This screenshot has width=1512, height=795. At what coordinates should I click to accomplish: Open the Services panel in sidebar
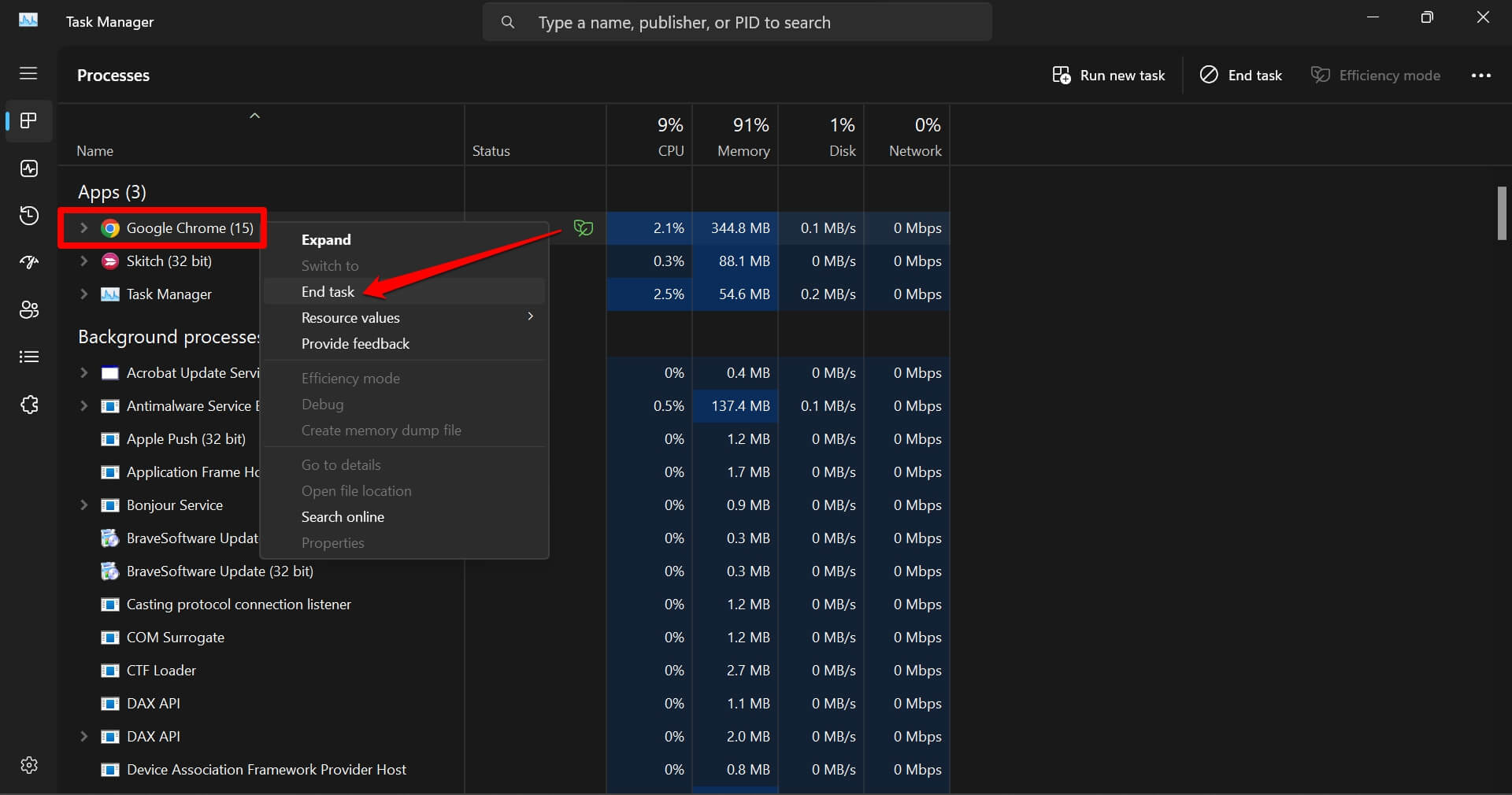click(x=28, y=405)
